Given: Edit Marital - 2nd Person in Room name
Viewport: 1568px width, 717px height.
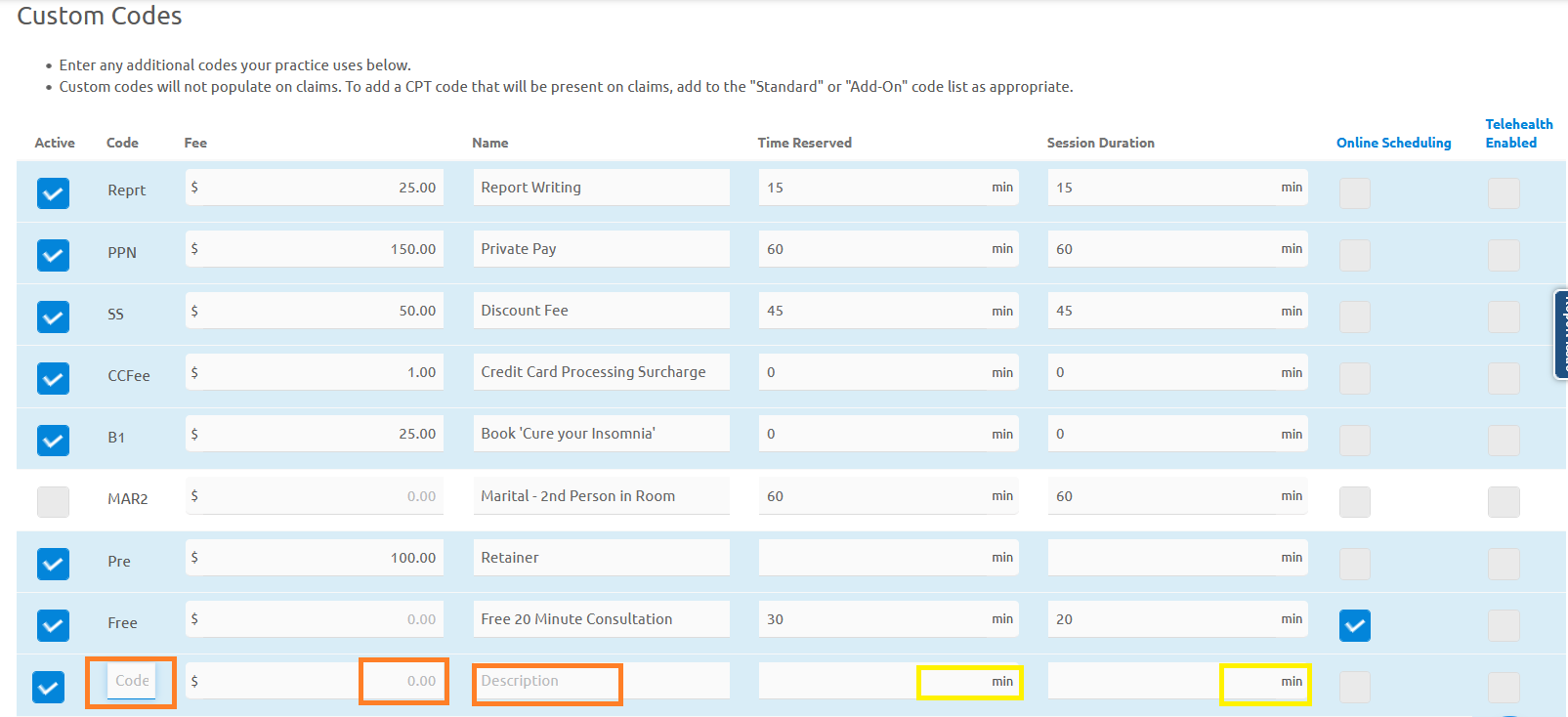Looking at the screenshot, I should pos(601,496).
